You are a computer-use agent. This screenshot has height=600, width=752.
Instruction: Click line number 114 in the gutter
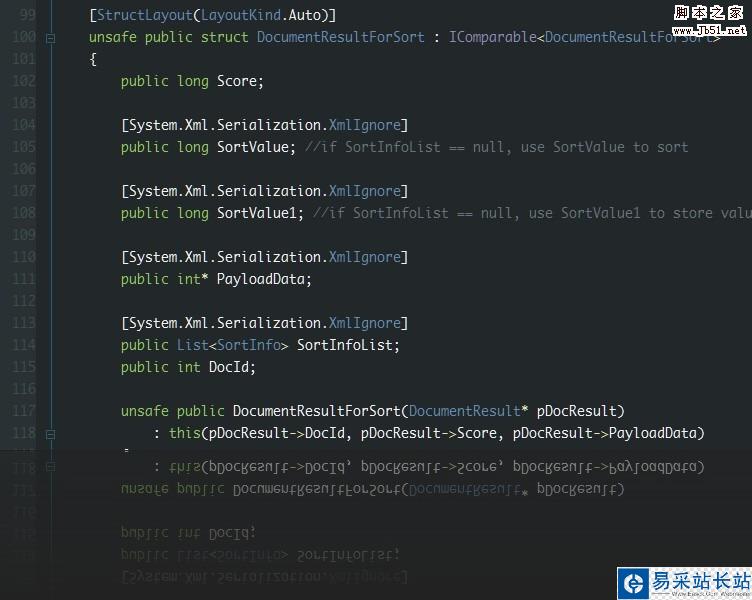tap(24, 345)
